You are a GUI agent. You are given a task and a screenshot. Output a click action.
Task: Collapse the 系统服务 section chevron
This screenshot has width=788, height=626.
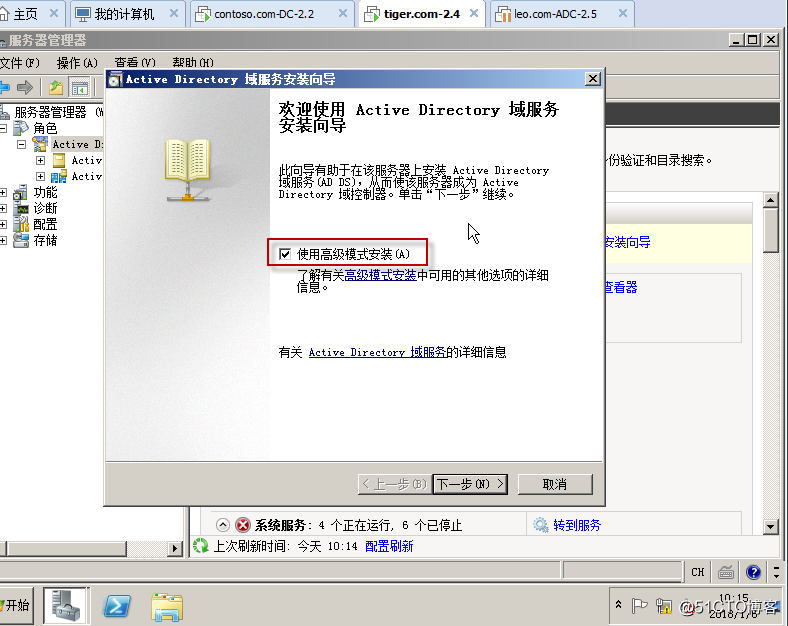(223, 525)
